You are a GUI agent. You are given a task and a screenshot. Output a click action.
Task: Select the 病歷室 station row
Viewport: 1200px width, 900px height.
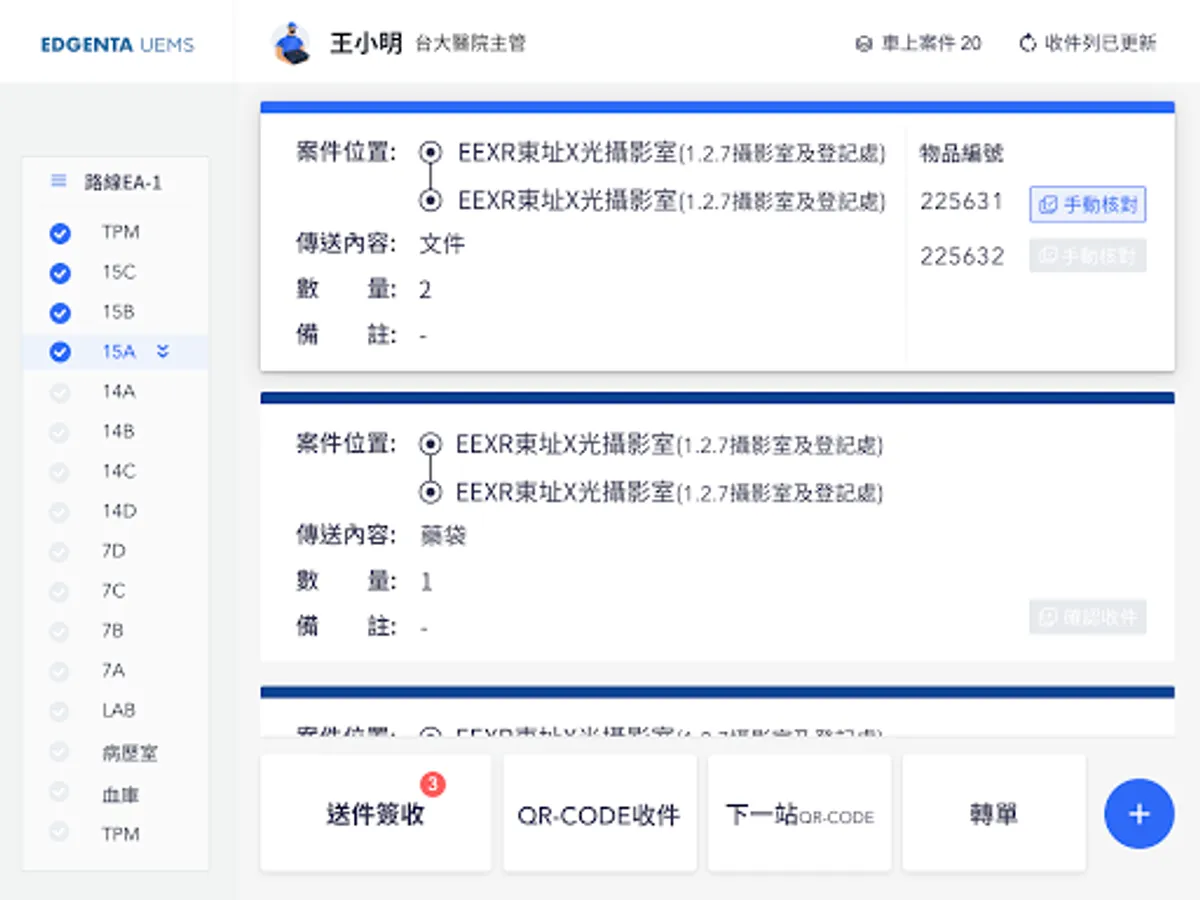(115, 753)
